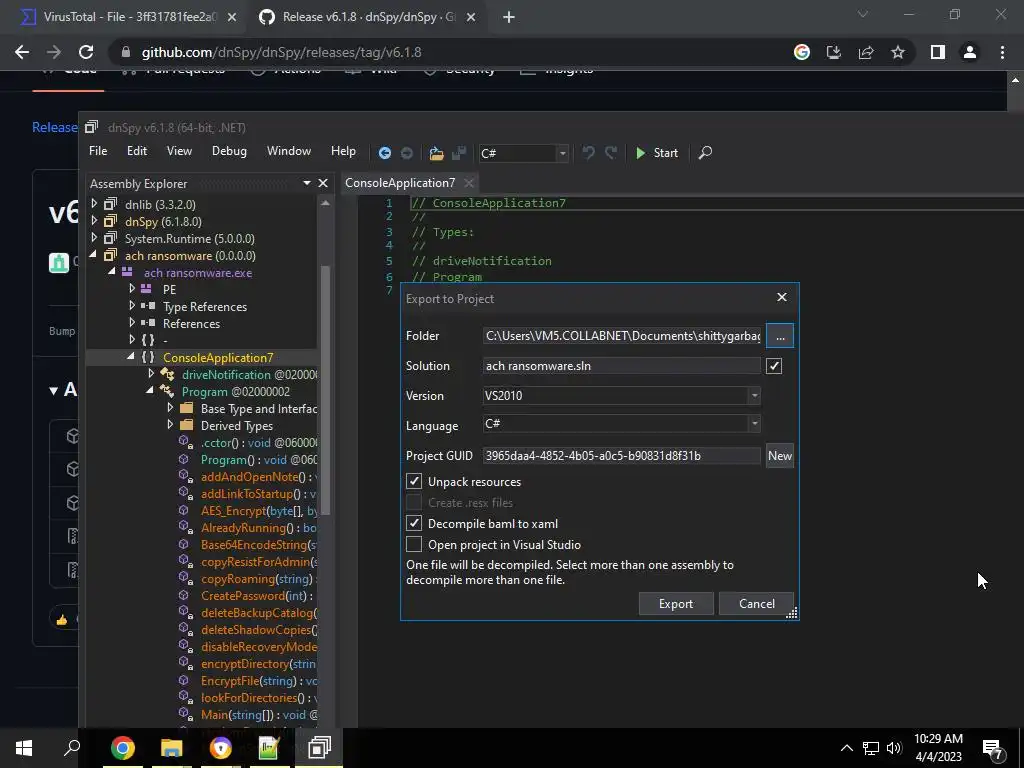
Task: Collapse the ach ransomware (0.0.0.0) node
Action: (x=93, y=255)
